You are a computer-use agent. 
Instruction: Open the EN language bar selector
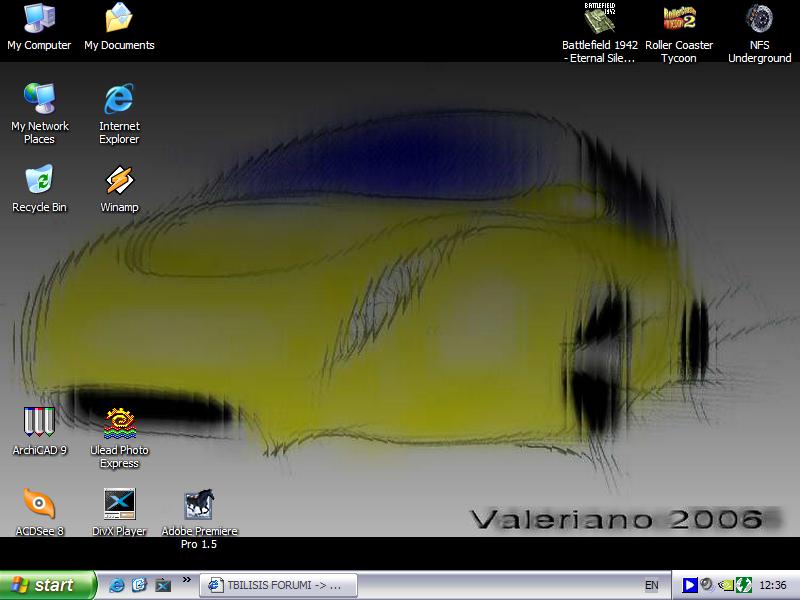pyautogui.click(x=651, y=585)
